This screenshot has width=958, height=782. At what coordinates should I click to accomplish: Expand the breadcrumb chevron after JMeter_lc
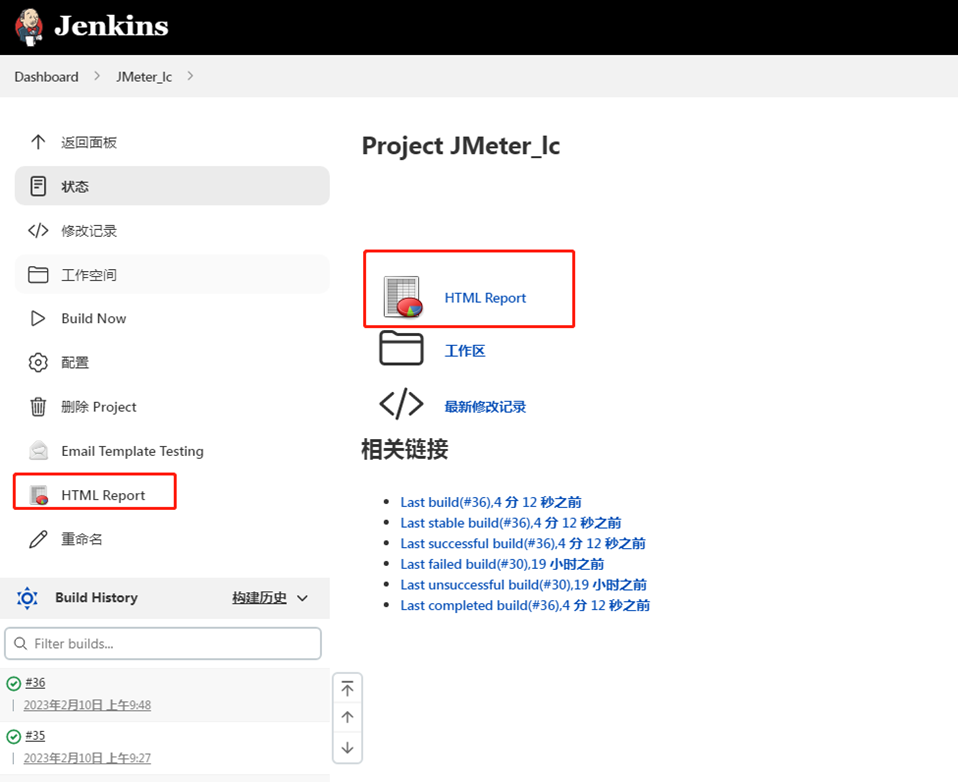[x=190, y=76]
